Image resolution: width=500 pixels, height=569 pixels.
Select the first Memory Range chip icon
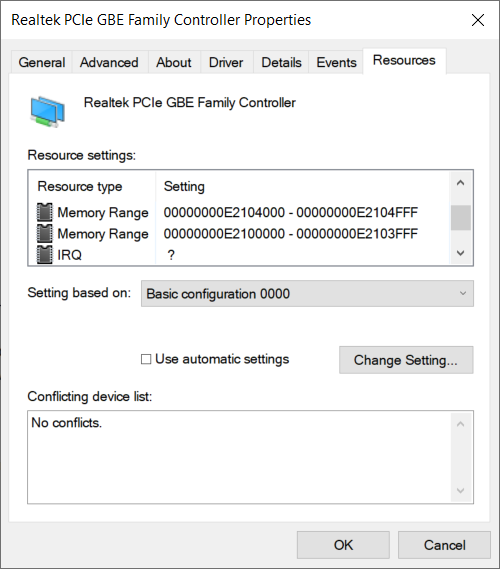click(44, 212)
